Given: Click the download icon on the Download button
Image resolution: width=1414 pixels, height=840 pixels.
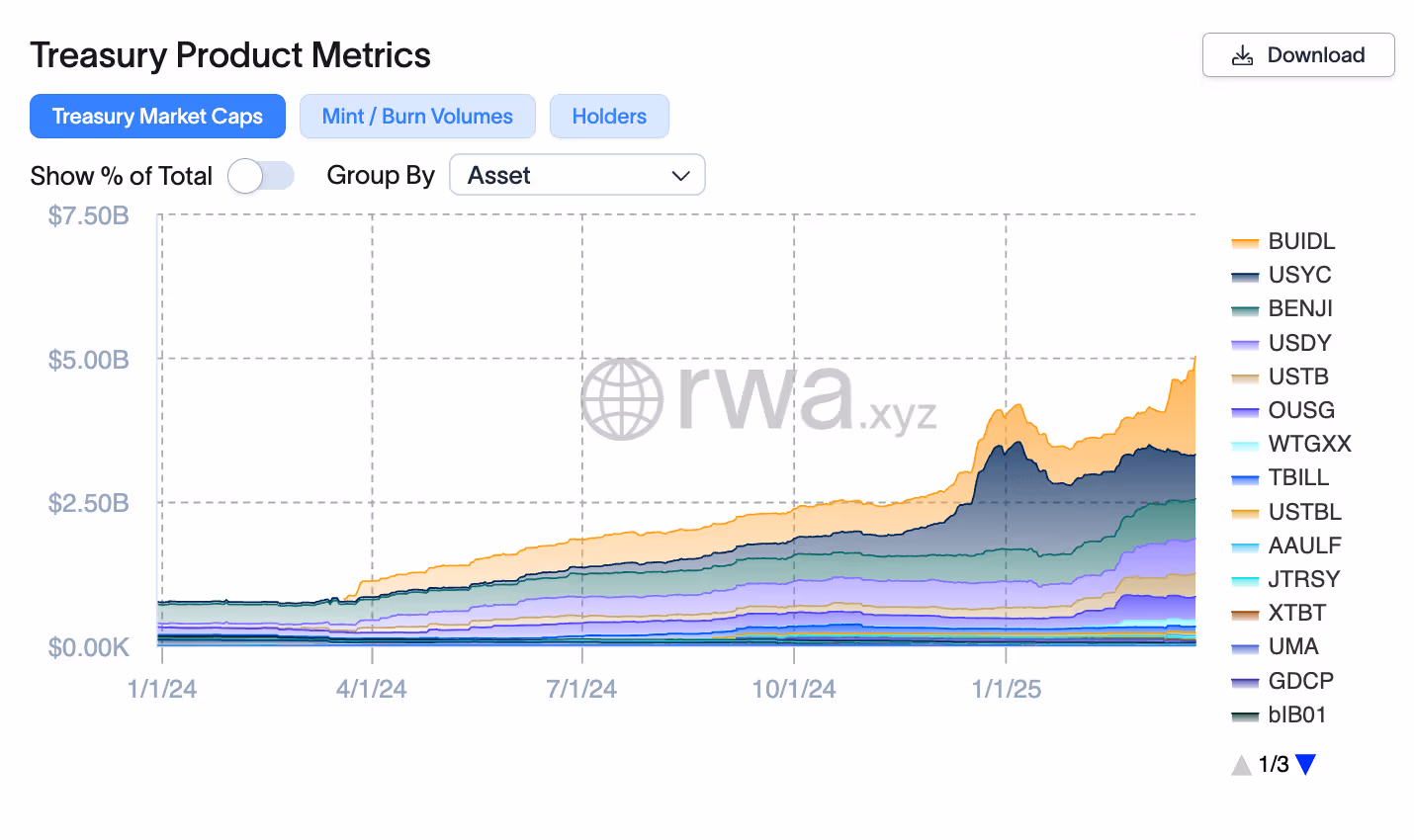Looking at the screenshot, I should pos(1242,55).
